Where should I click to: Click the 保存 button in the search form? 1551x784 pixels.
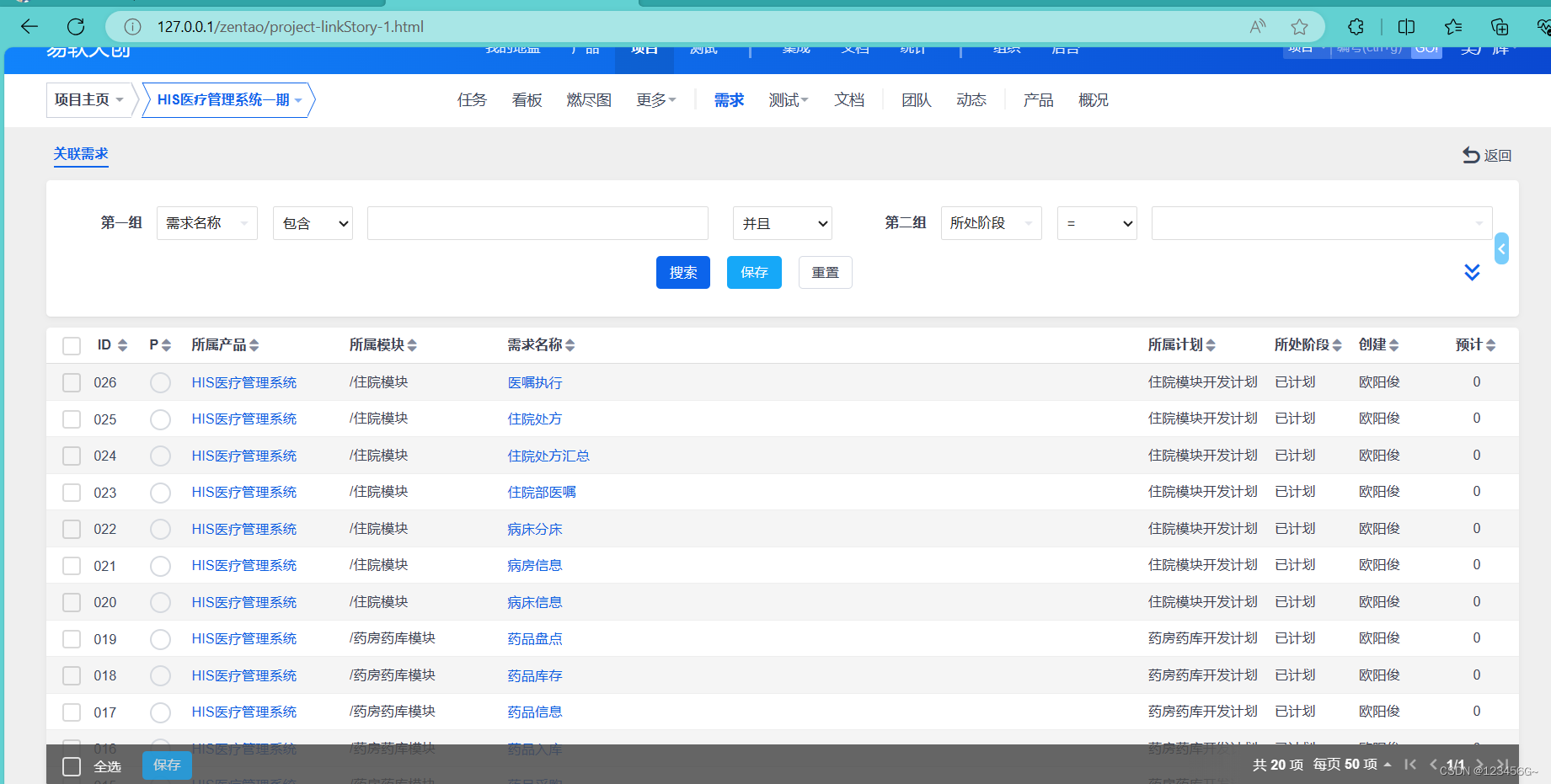click(754, 272)
